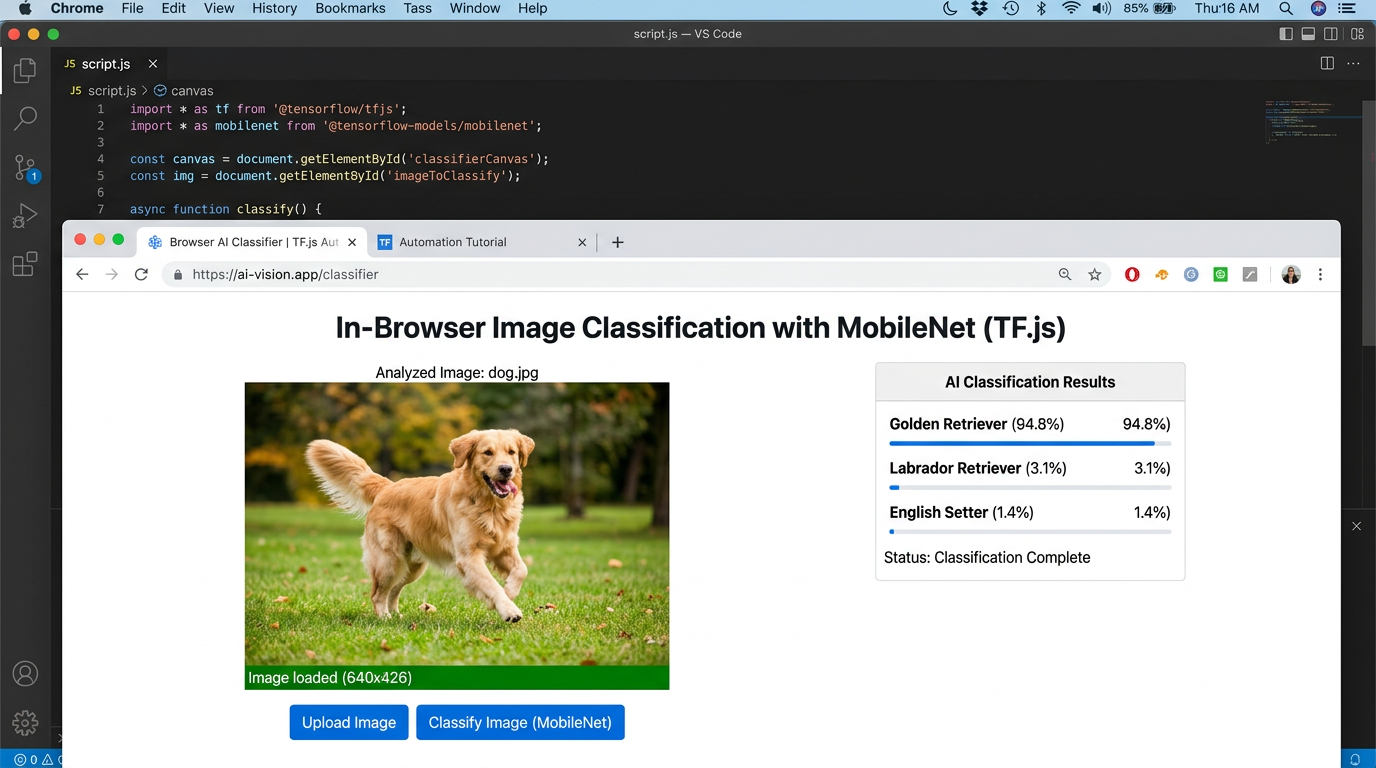
Task: Switch to the Automation Tutorial tab
Action: [x=452, y=242]
